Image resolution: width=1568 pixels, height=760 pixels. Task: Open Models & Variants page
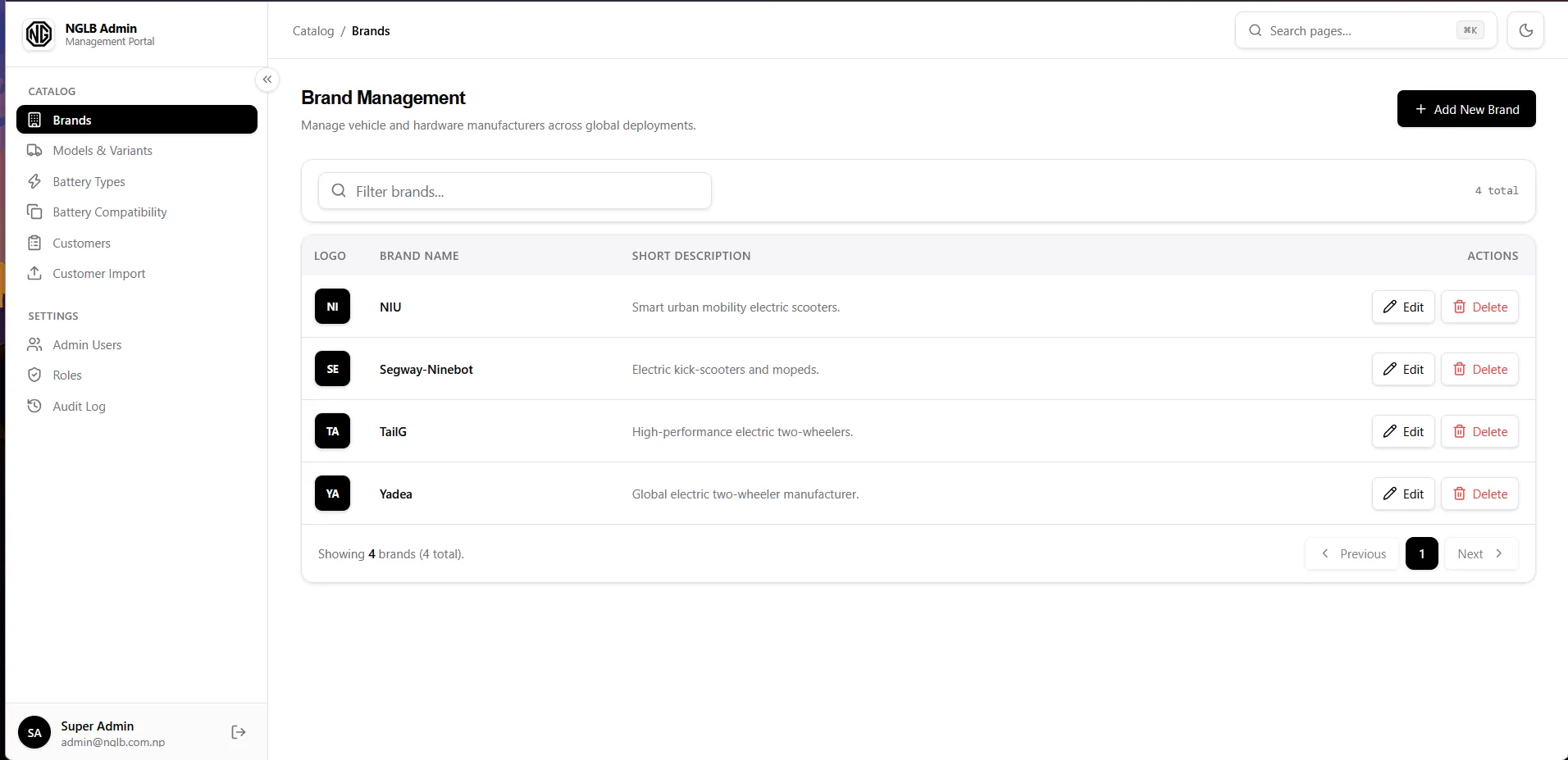coord(137,151)
